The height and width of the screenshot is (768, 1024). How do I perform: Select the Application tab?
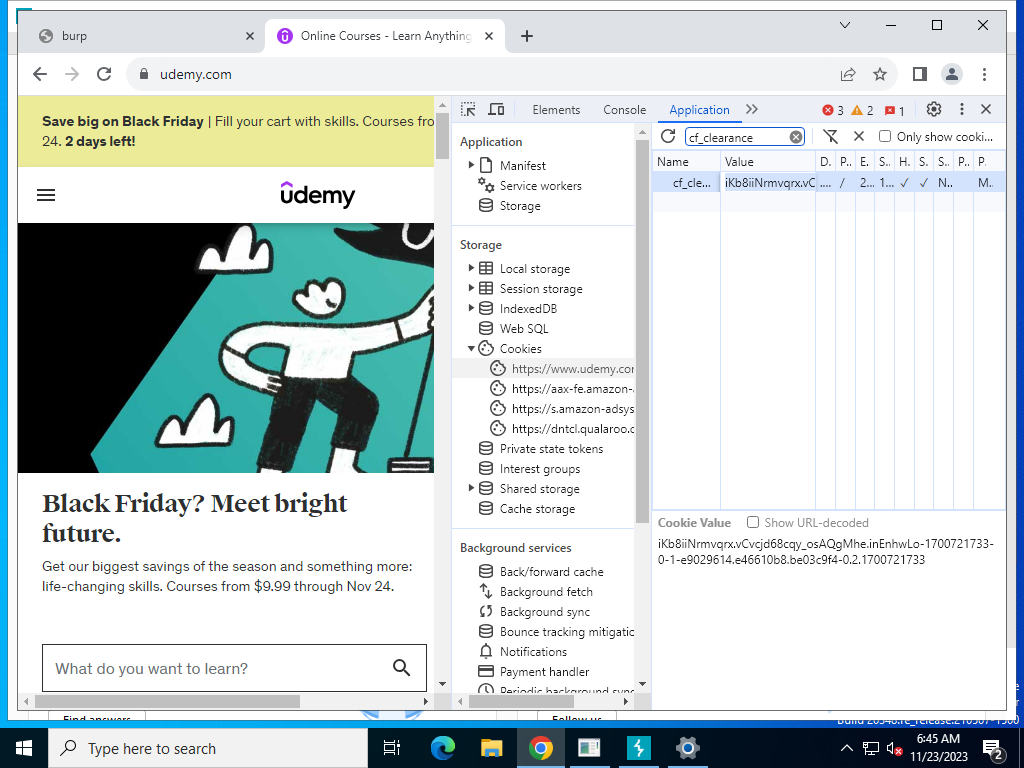click(699, 110)
